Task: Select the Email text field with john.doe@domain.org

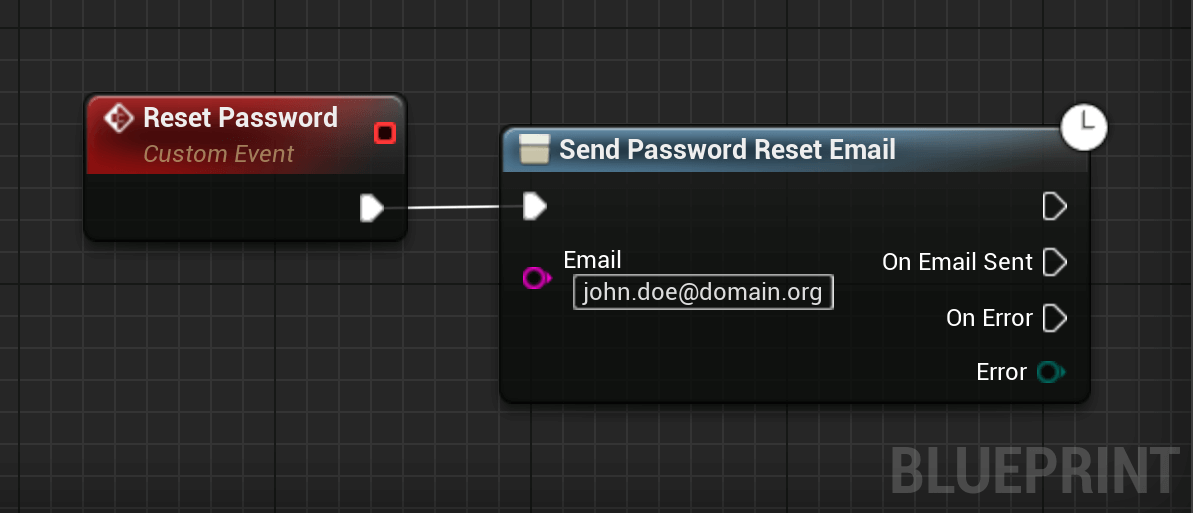Action: pos(703,292)
